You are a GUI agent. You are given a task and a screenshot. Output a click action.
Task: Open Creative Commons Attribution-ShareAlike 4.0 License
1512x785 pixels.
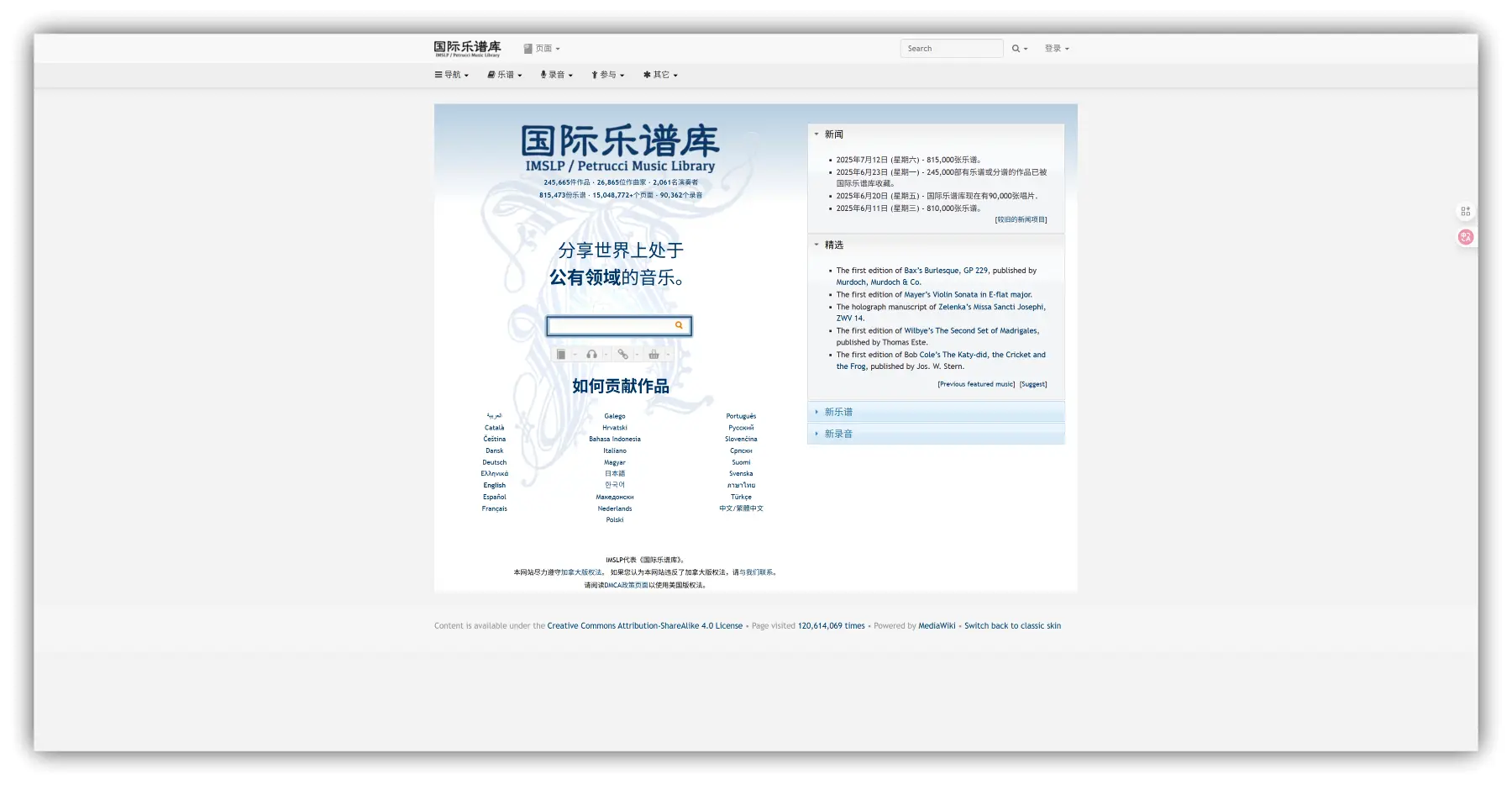645,626
